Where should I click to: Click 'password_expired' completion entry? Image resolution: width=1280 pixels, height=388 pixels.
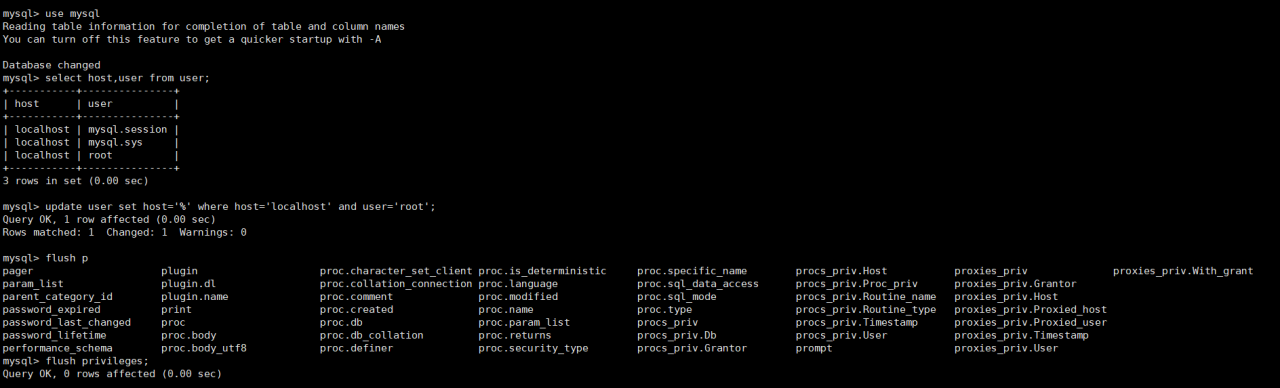[51, 310]
